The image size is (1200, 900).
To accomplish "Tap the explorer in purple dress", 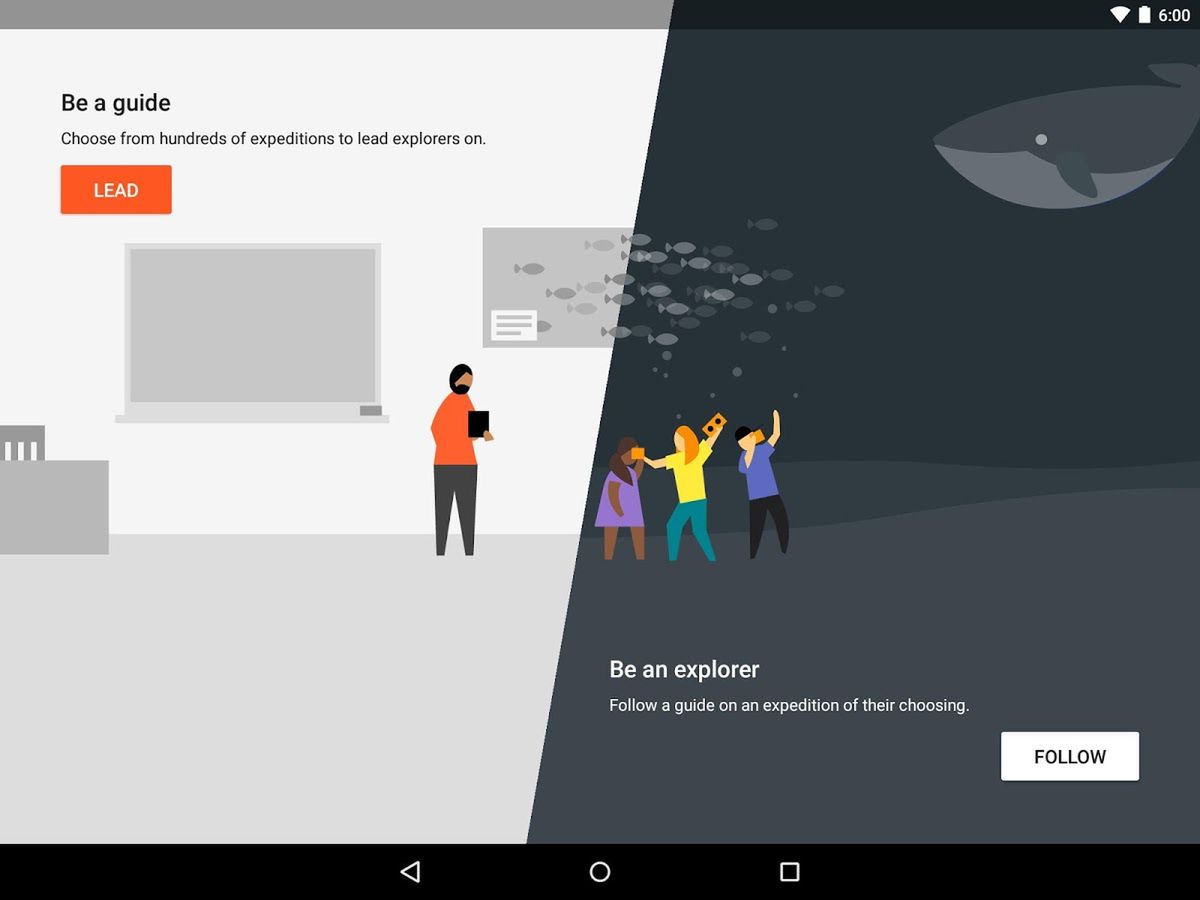I will pyautogui.click(x=622, y=498).
